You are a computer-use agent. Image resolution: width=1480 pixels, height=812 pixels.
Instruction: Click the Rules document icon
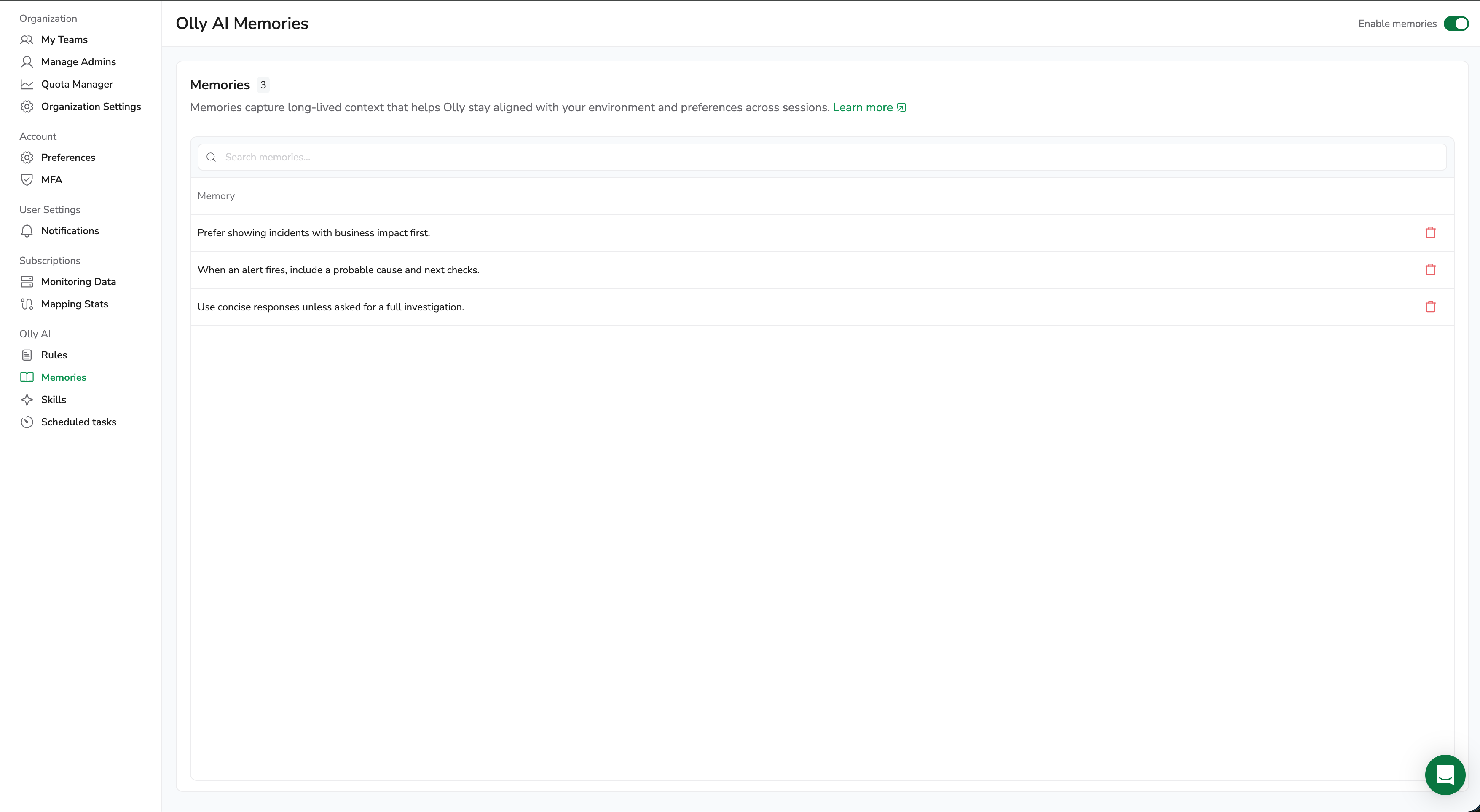point(27,355)
